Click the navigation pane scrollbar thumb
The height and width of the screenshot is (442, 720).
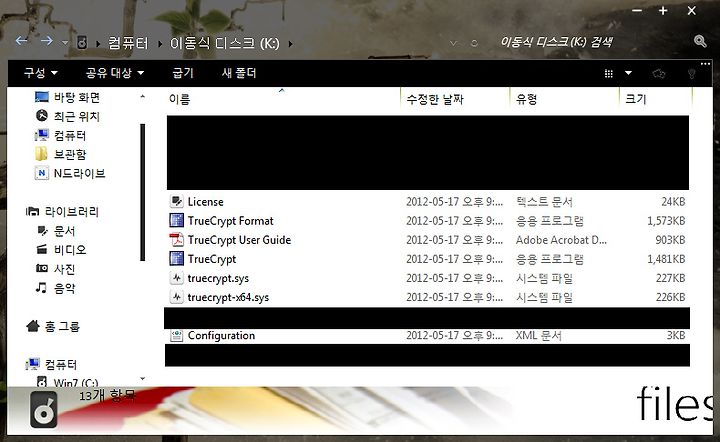(142, 192)
